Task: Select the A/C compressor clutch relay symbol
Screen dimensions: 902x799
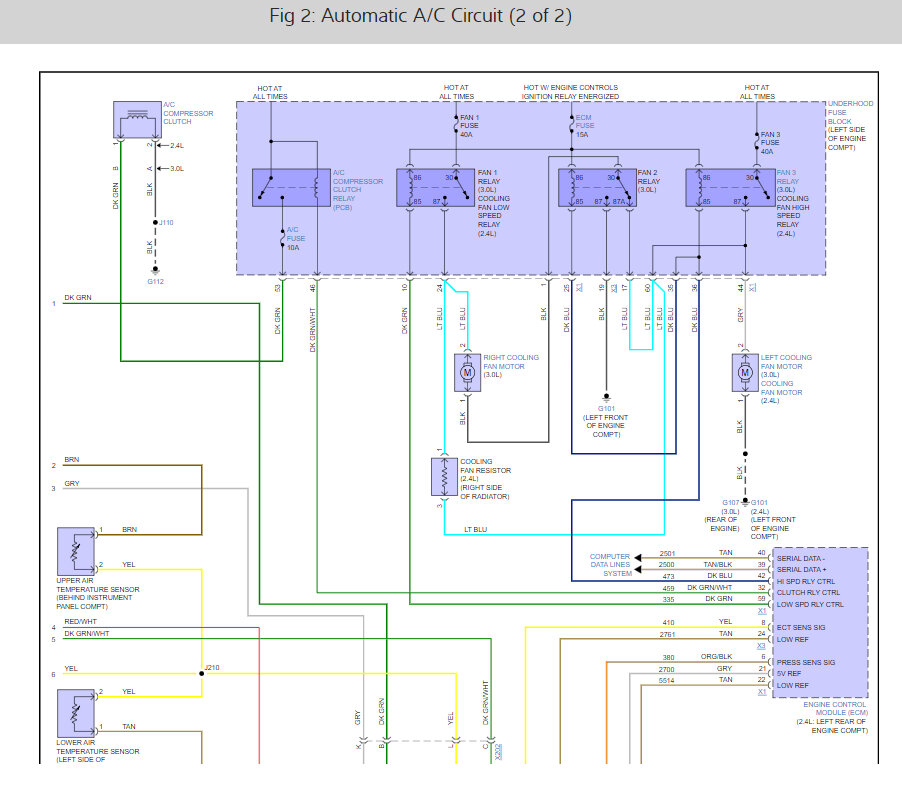Action: 291,188
